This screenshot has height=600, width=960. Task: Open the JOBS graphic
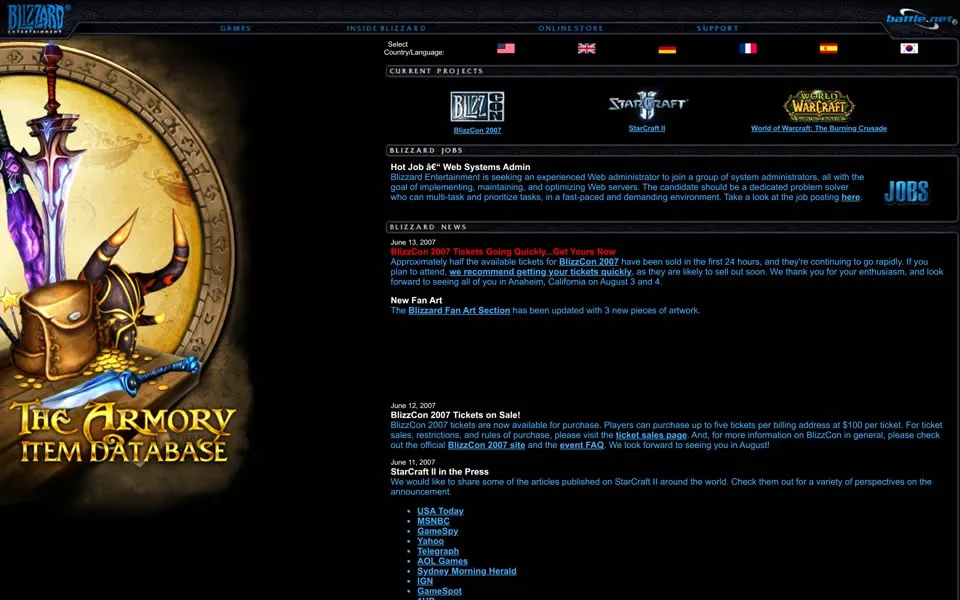pyautogui.click(x=906, y=192)
